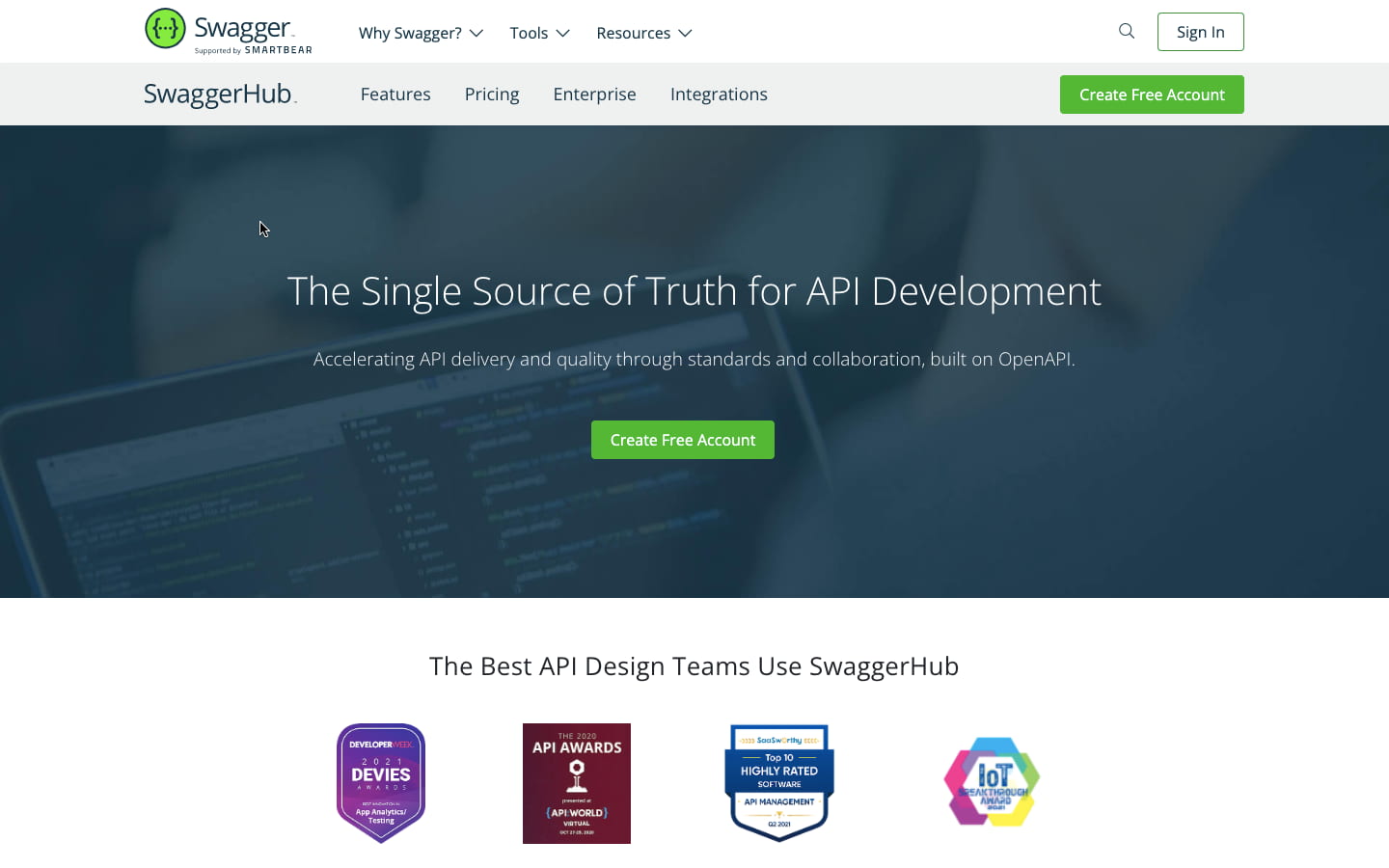Click the "Best API Design Teams" heading
Image resolution: width=1389 pixels, height=868 pixels.
pos(694,665)
